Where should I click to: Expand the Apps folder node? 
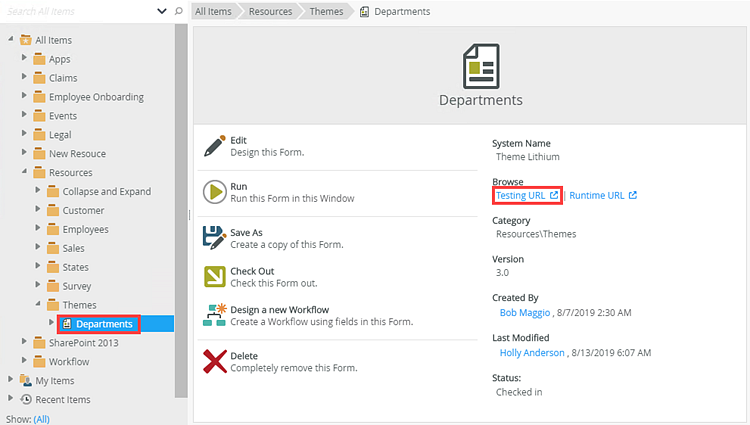click(x=25, y=59)
